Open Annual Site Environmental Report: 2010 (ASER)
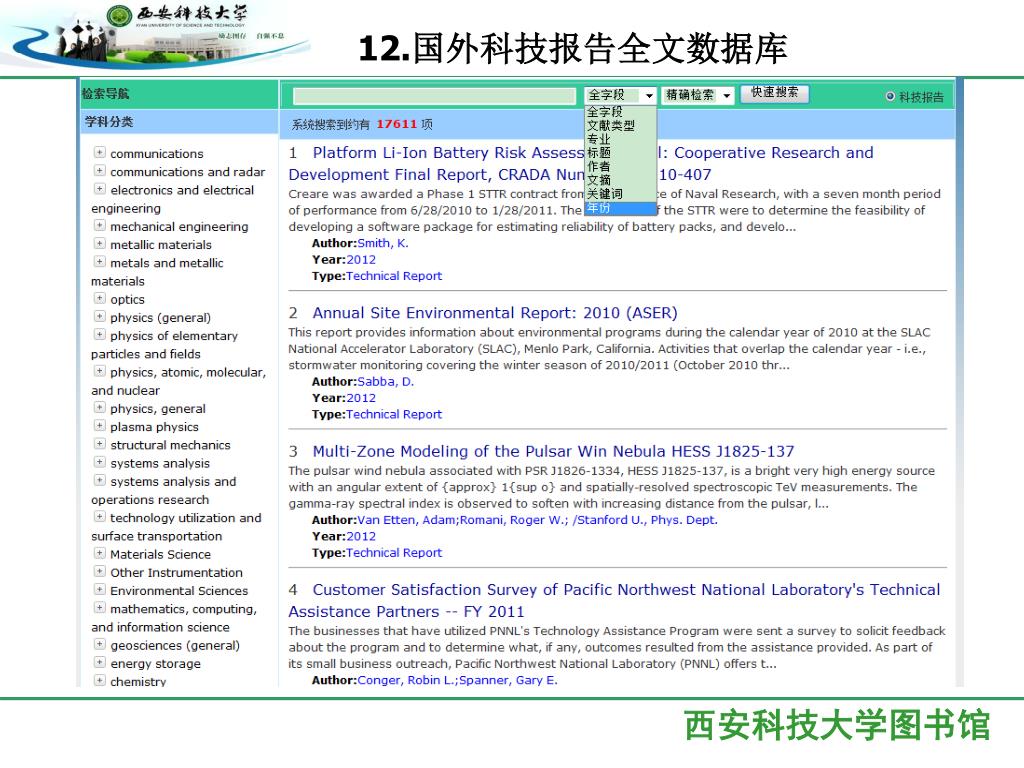The width and height of the screenshot is (1024, 768). 495,313
